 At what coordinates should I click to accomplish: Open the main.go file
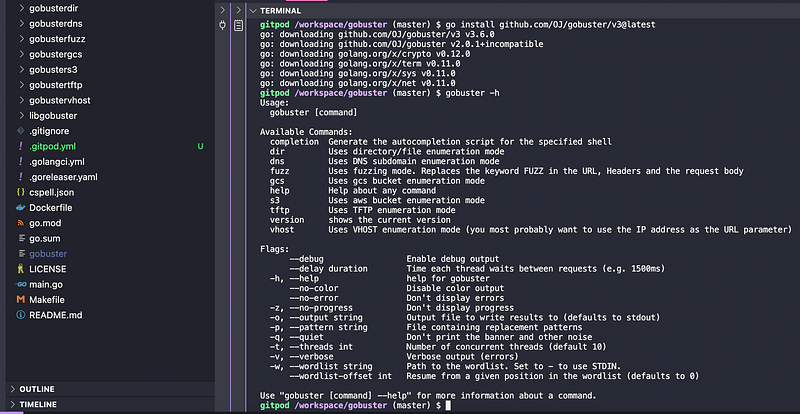click(46, 284)
